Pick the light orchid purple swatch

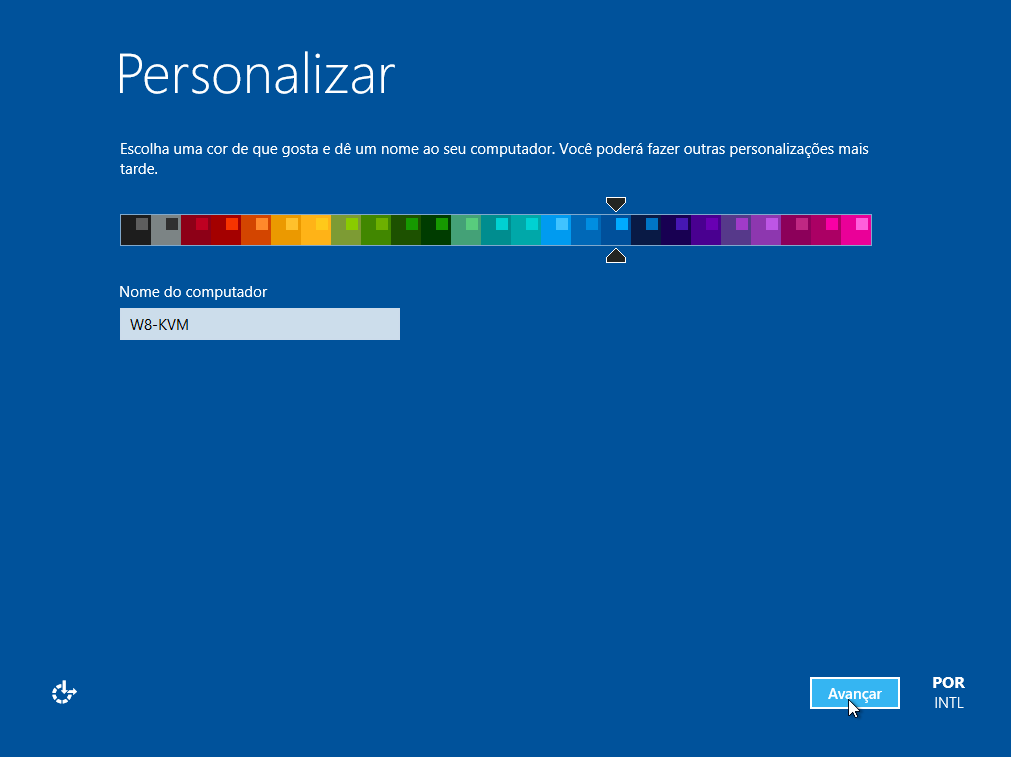click(x=765, y=230)
